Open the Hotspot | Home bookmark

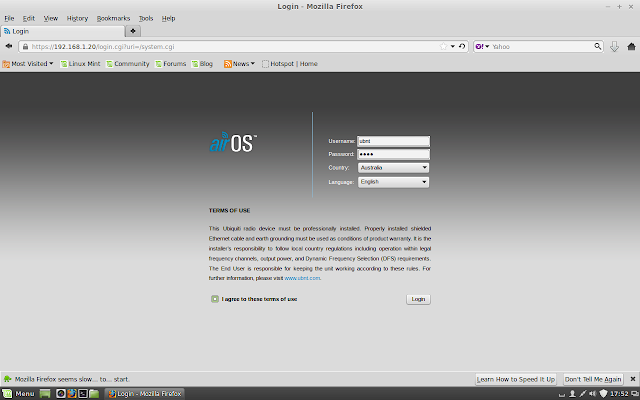(x=290, y=64)
